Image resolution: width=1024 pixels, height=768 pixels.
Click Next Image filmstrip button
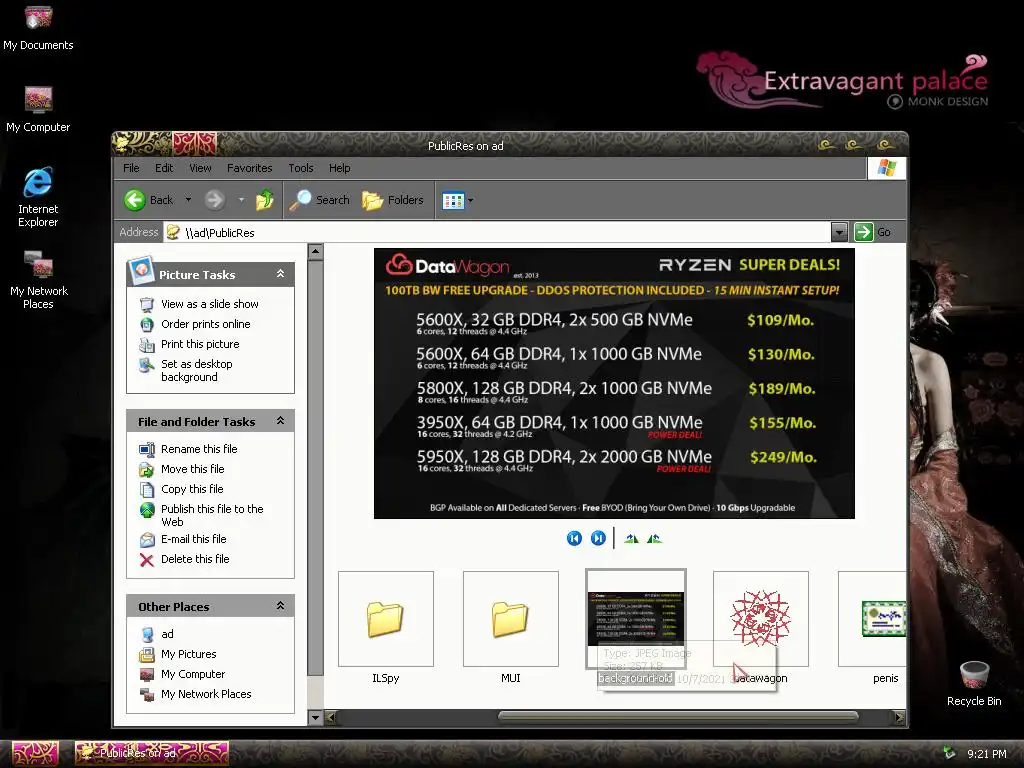pos(598,538)
